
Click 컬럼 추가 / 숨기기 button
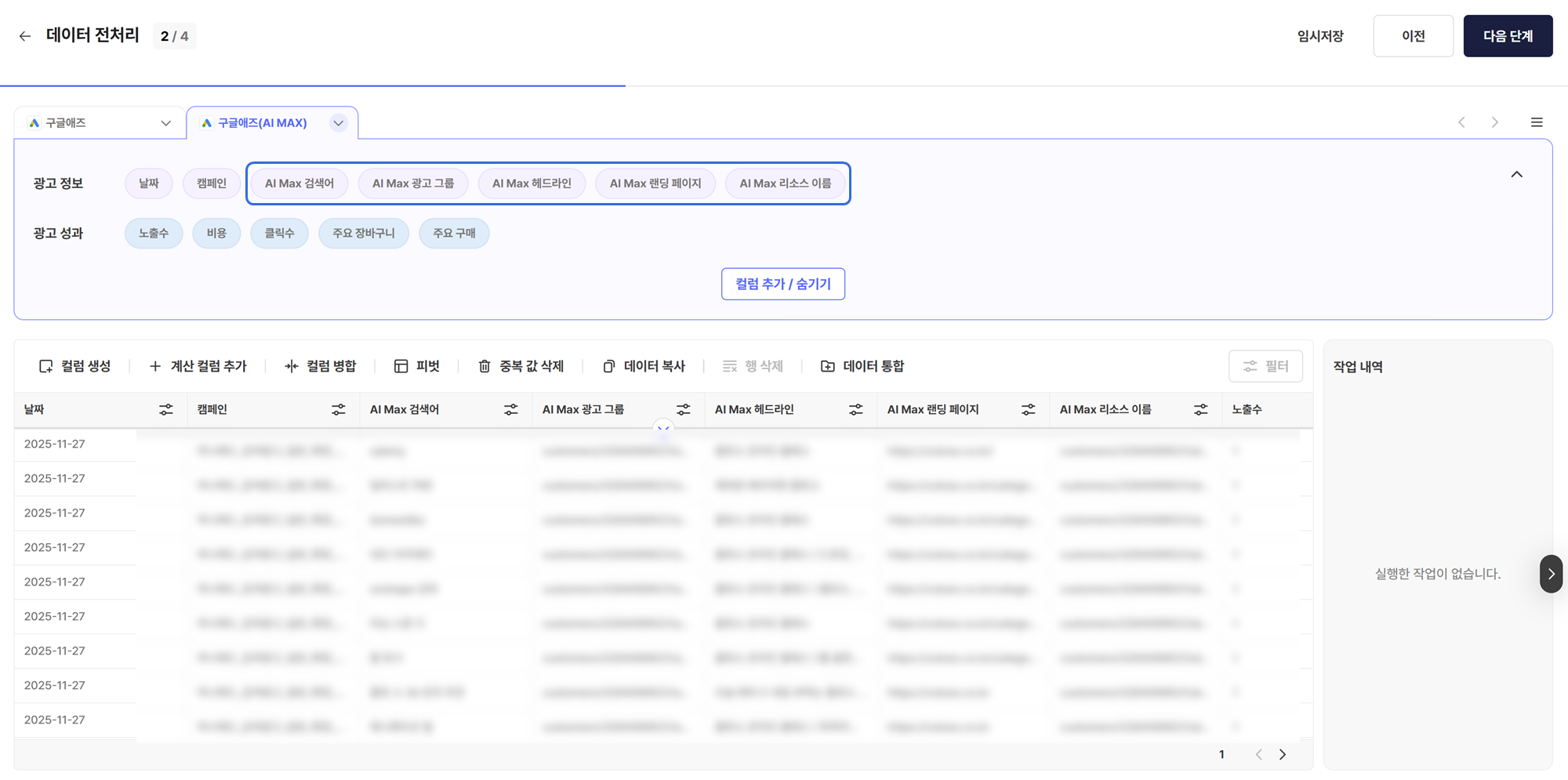point(783,284)
